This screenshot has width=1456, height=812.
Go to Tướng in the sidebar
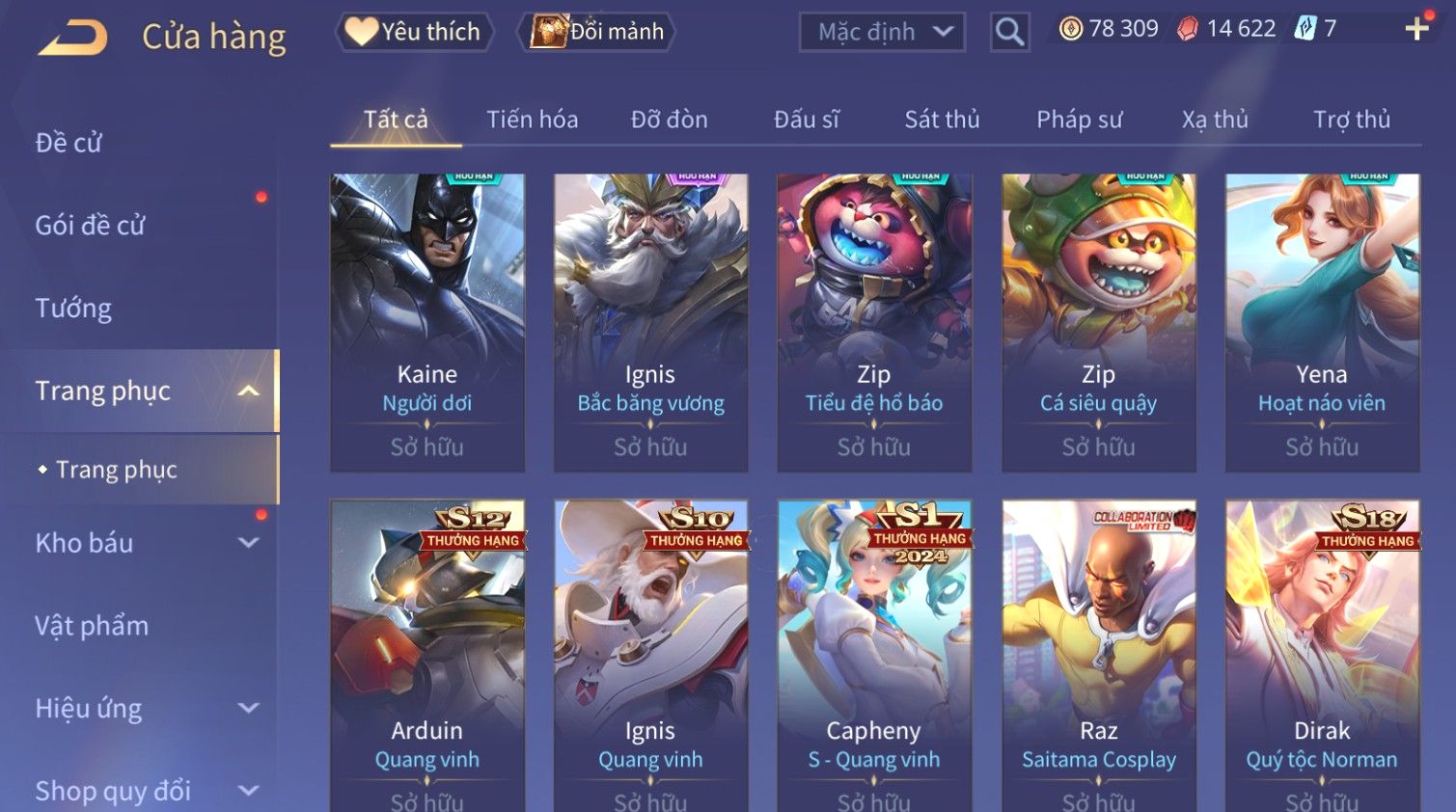[x=73, y=309]
